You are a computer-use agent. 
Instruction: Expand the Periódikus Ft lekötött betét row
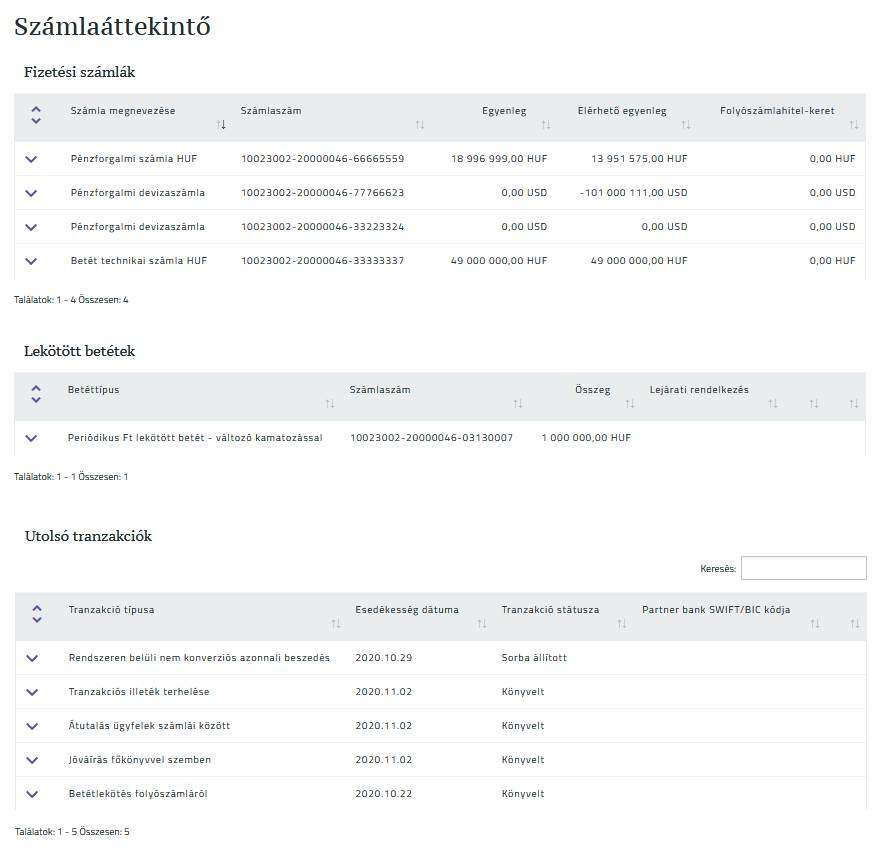pyautogui.click(x=31, y=439)
